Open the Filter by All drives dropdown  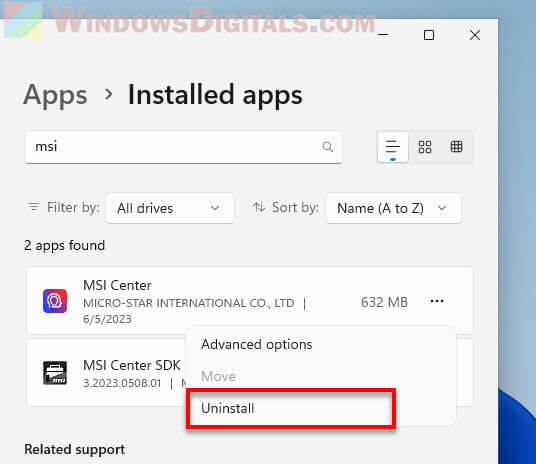tap(170, 208)
